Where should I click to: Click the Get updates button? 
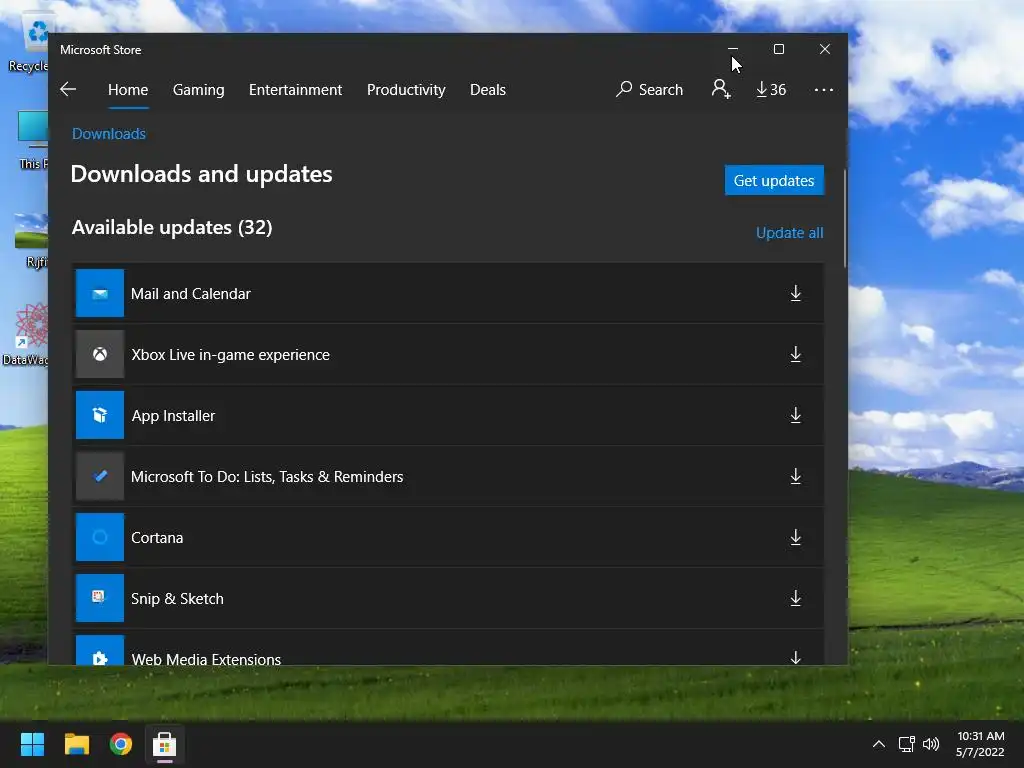coord(774,180)
